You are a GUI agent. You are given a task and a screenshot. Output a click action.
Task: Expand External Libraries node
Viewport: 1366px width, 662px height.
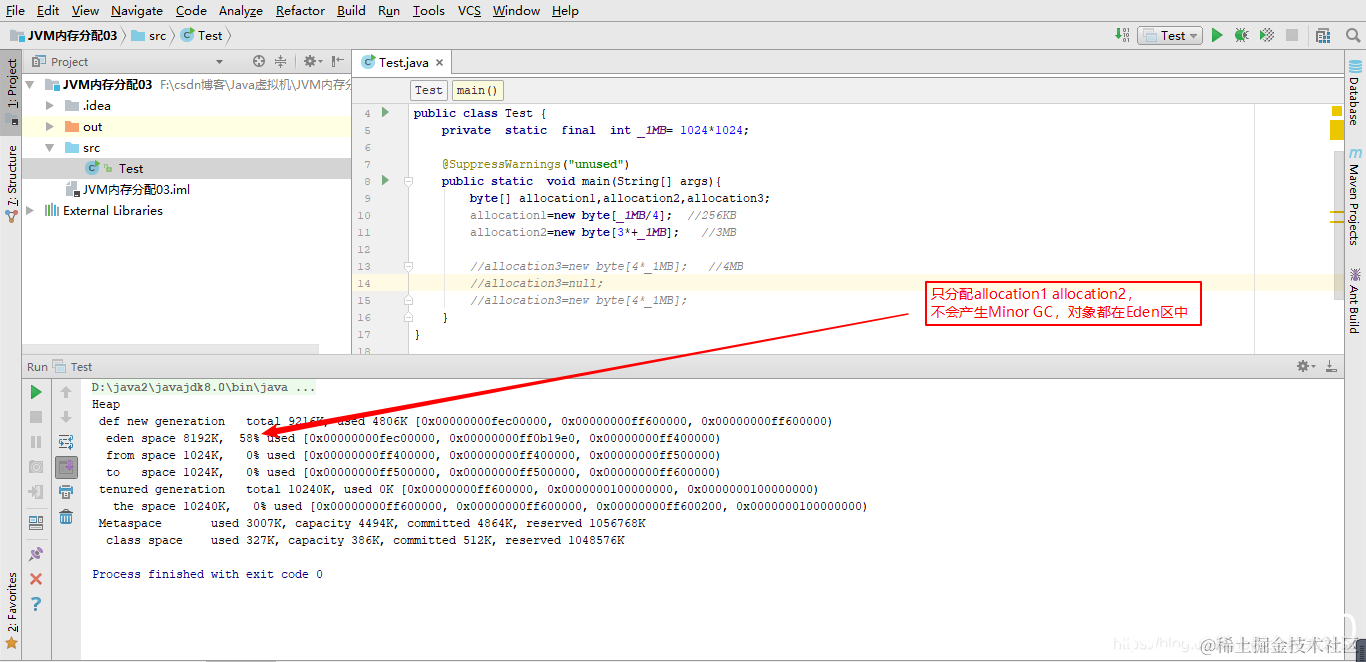click(x=30, y=211)
